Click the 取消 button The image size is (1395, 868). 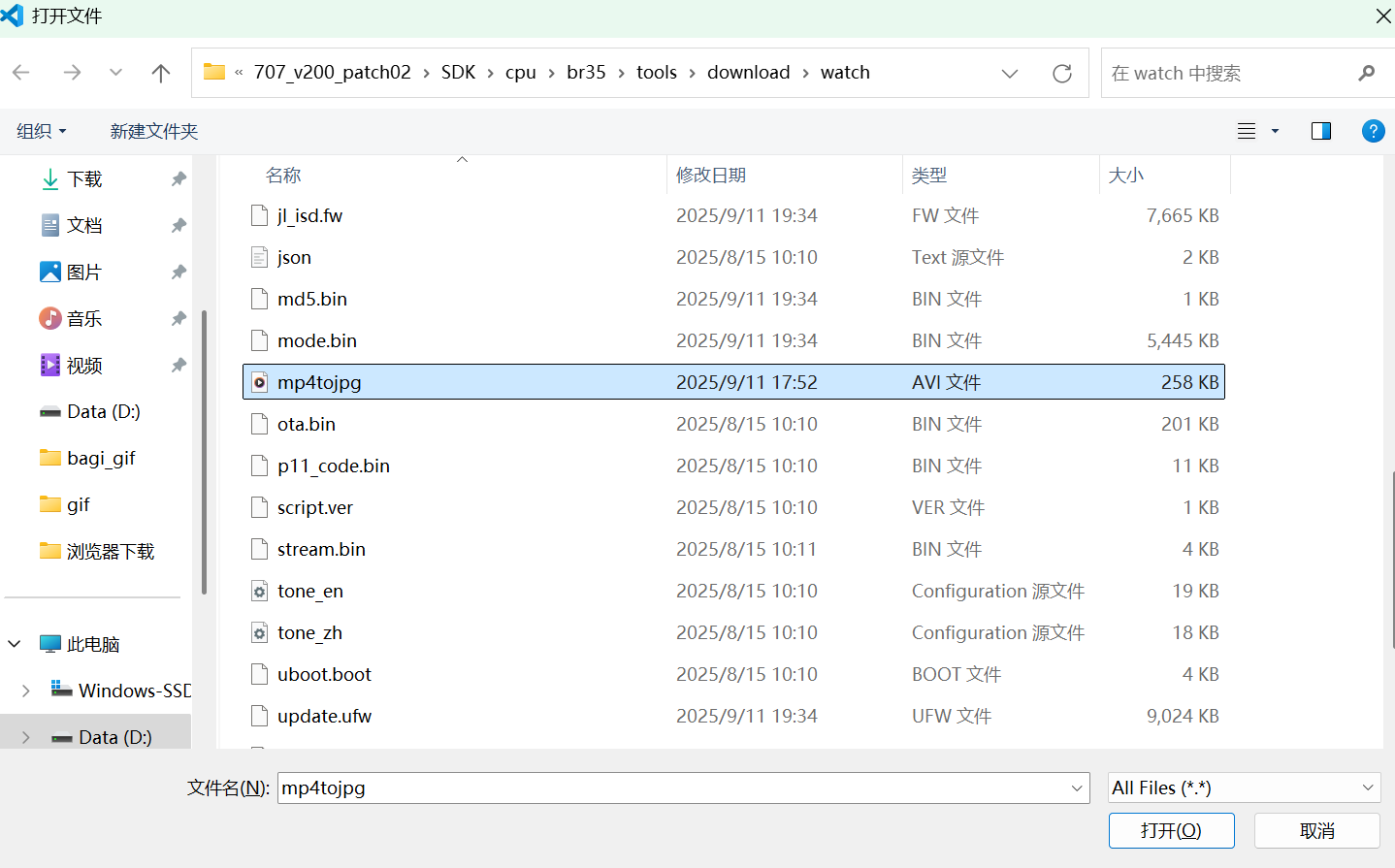[x=1317, y=830]
